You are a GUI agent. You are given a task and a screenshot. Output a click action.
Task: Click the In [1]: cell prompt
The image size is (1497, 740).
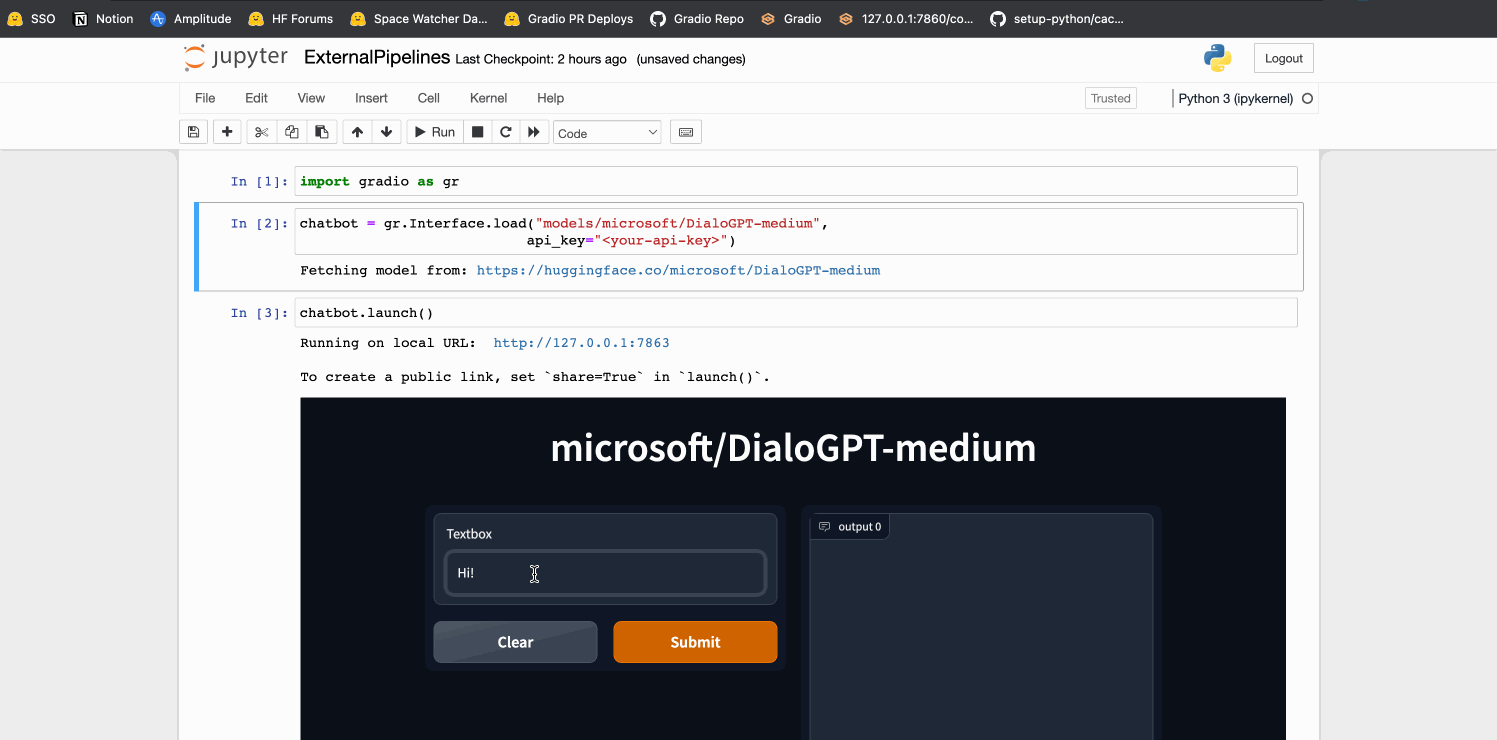[x=259, y=181]
